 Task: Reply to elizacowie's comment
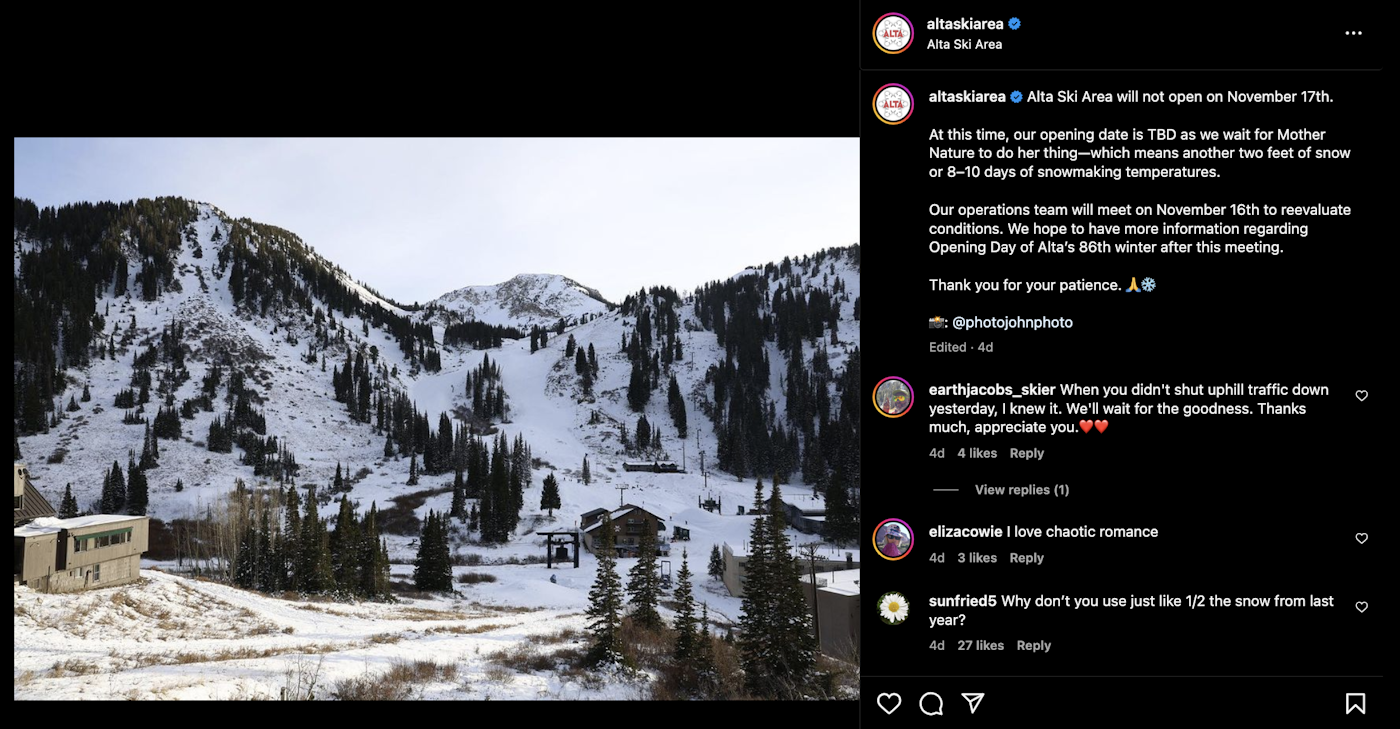(x=1026, y=558)
